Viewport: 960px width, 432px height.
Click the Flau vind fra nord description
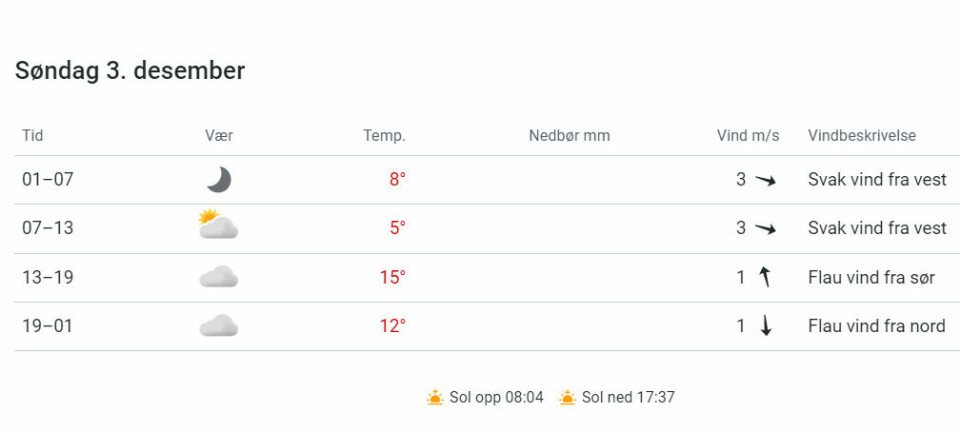[x=876, y=326]
